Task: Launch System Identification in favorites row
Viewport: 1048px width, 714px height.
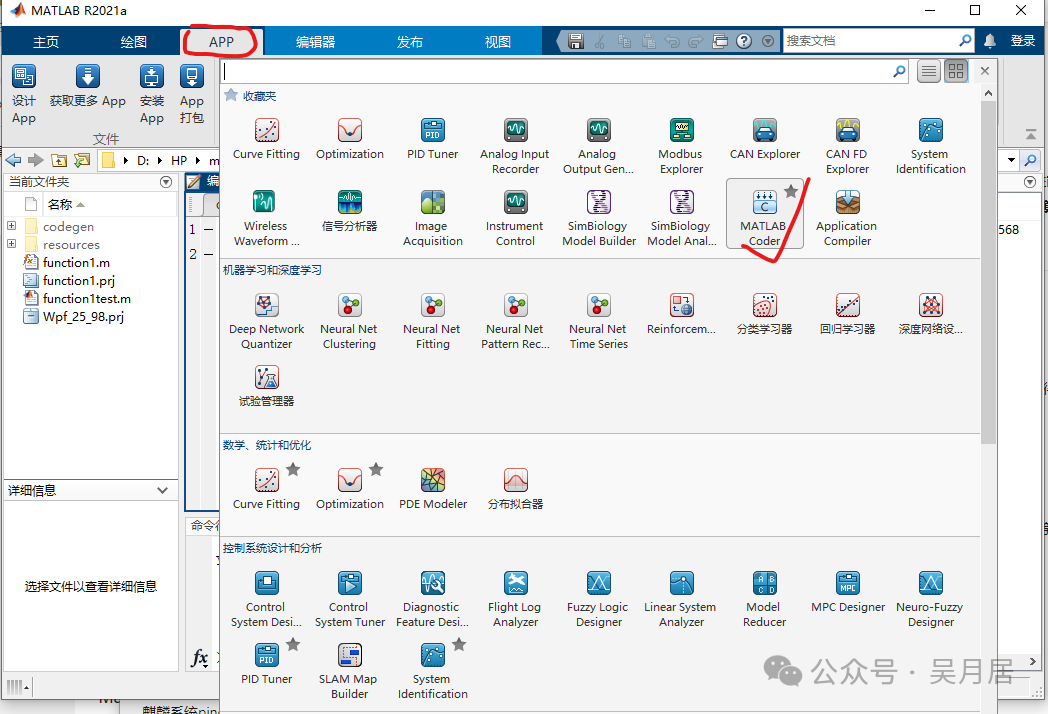Action: pos(930,146)
